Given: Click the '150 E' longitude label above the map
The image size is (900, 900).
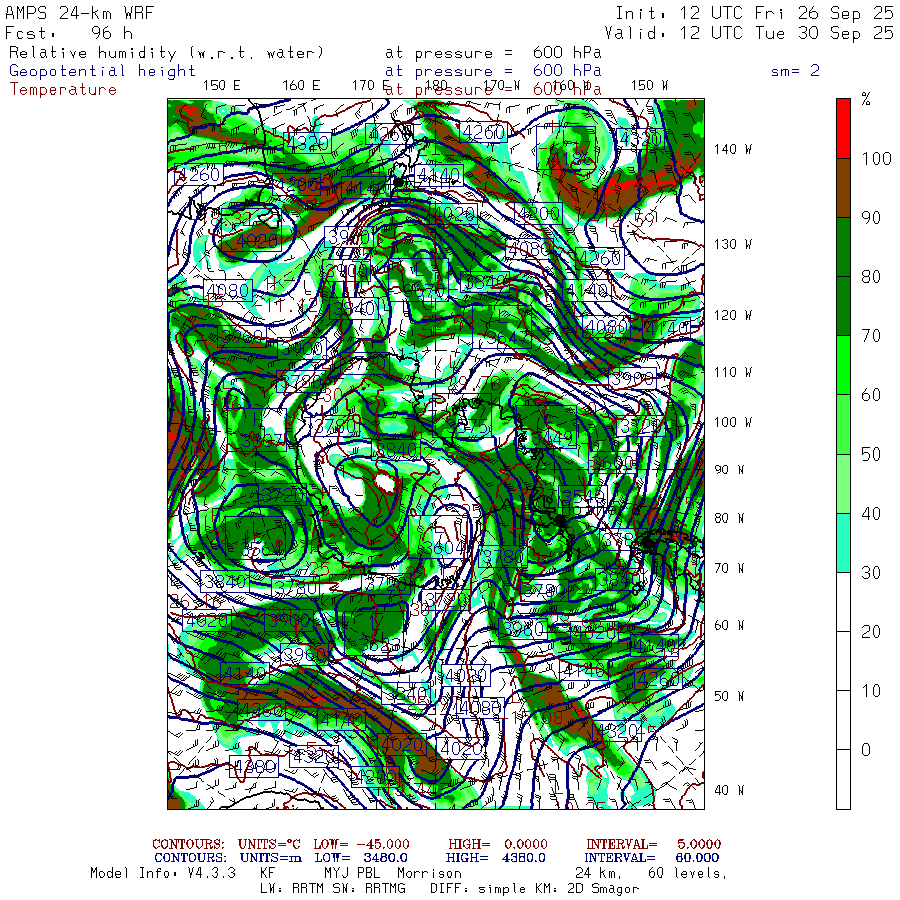Looking at the screenshot, I should click(221, 85).
